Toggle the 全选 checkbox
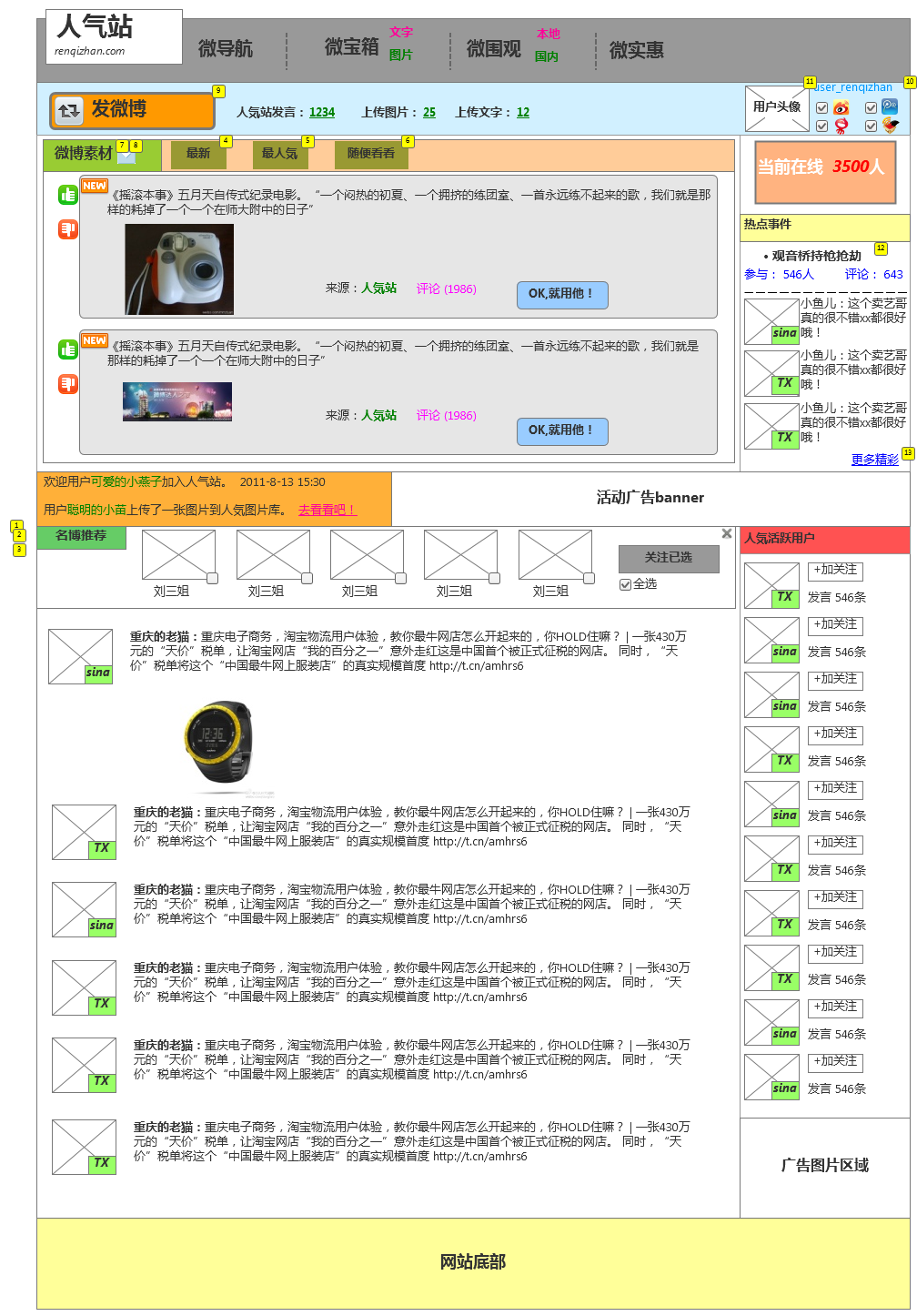This screenshot has height=1316, width=917. 625,584
